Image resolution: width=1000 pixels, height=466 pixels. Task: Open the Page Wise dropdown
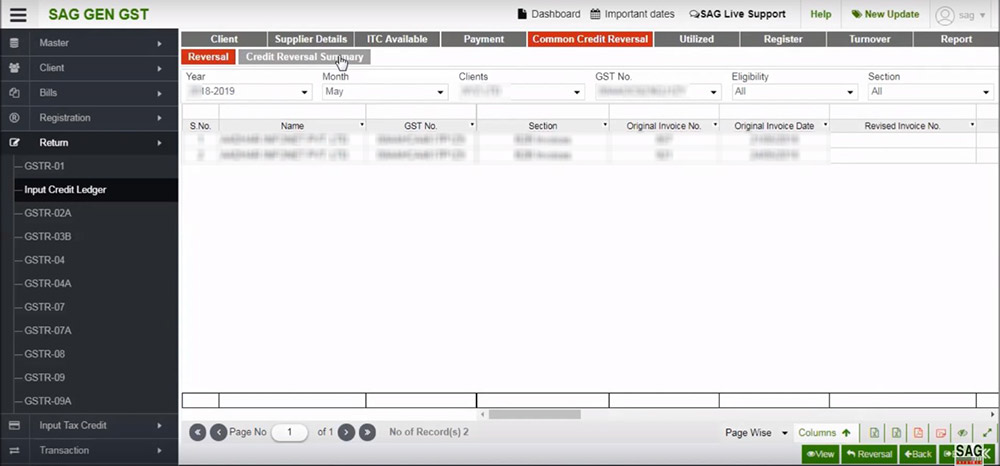coord(756,433)
